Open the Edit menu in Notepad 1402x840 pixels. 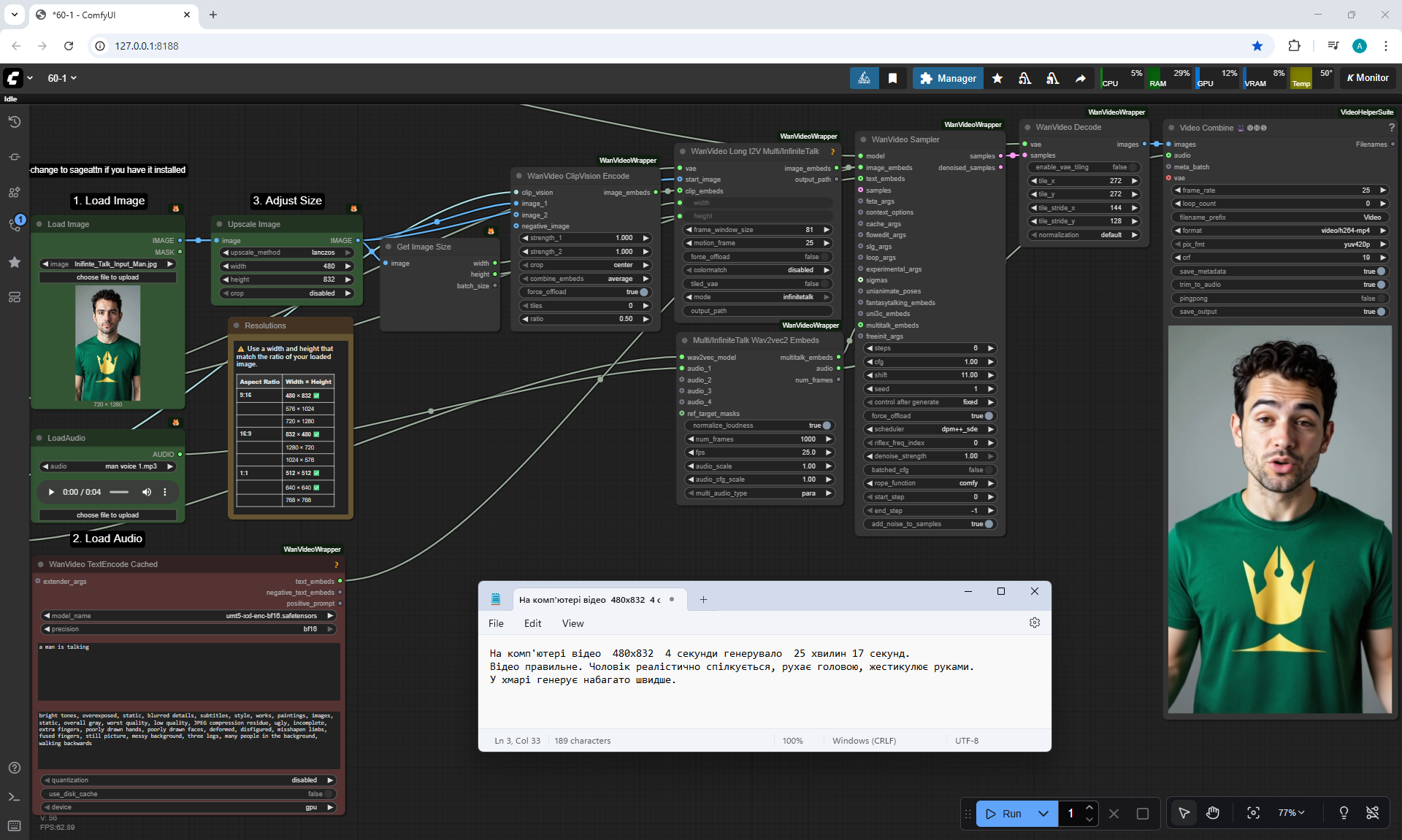[532, 623]
